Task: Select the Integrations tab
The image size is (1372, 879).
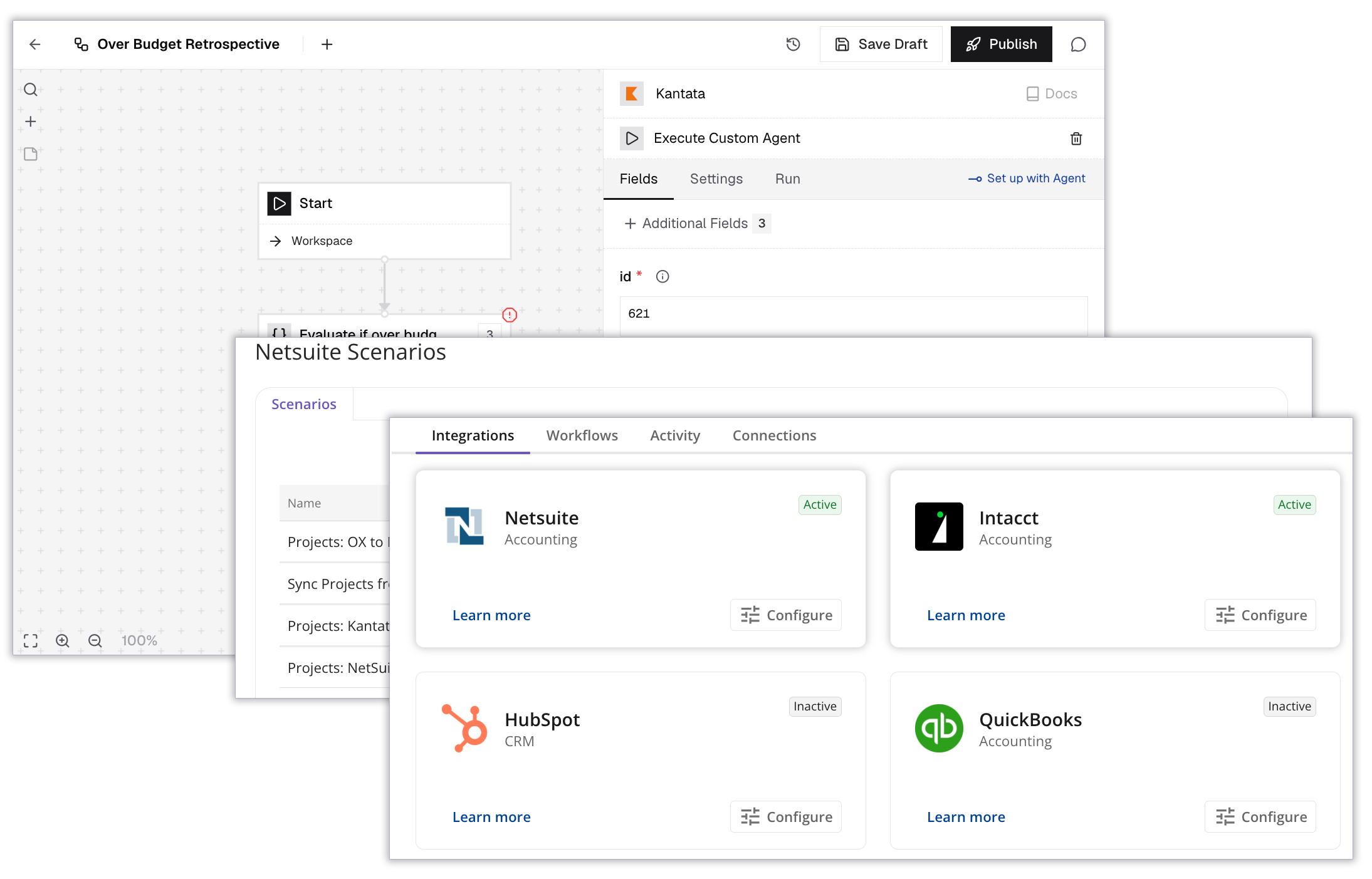Action: 473,435
